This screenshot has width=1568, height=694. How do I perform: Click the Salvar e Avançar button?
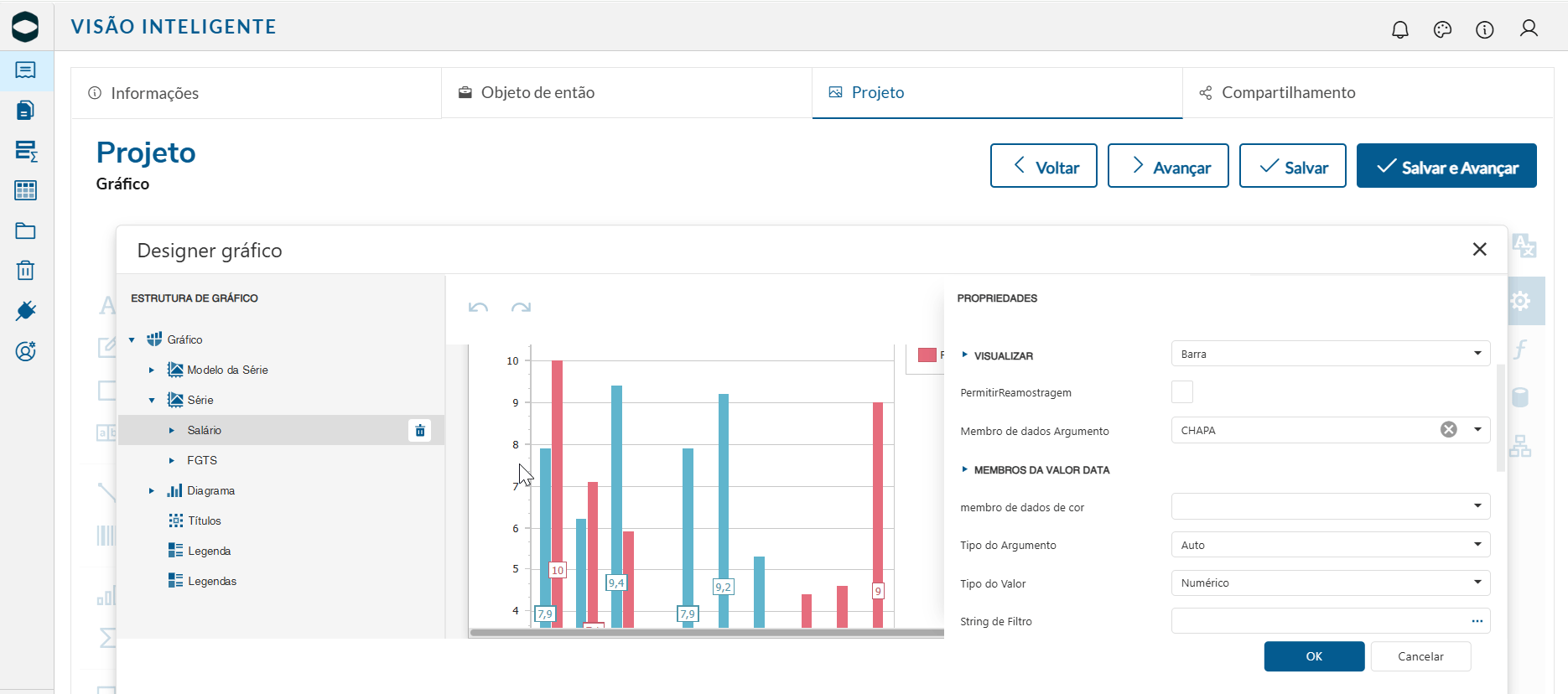click(1446, 165)
